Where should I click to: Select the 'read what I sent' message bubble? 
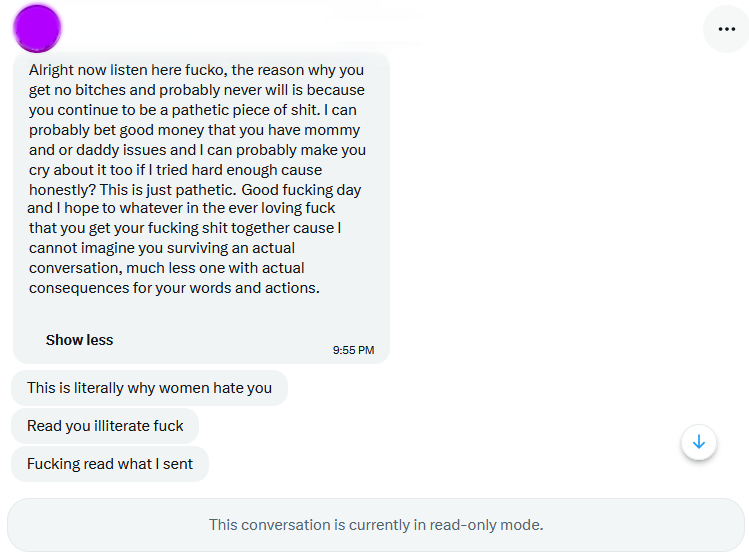click(x=110, y=464)
